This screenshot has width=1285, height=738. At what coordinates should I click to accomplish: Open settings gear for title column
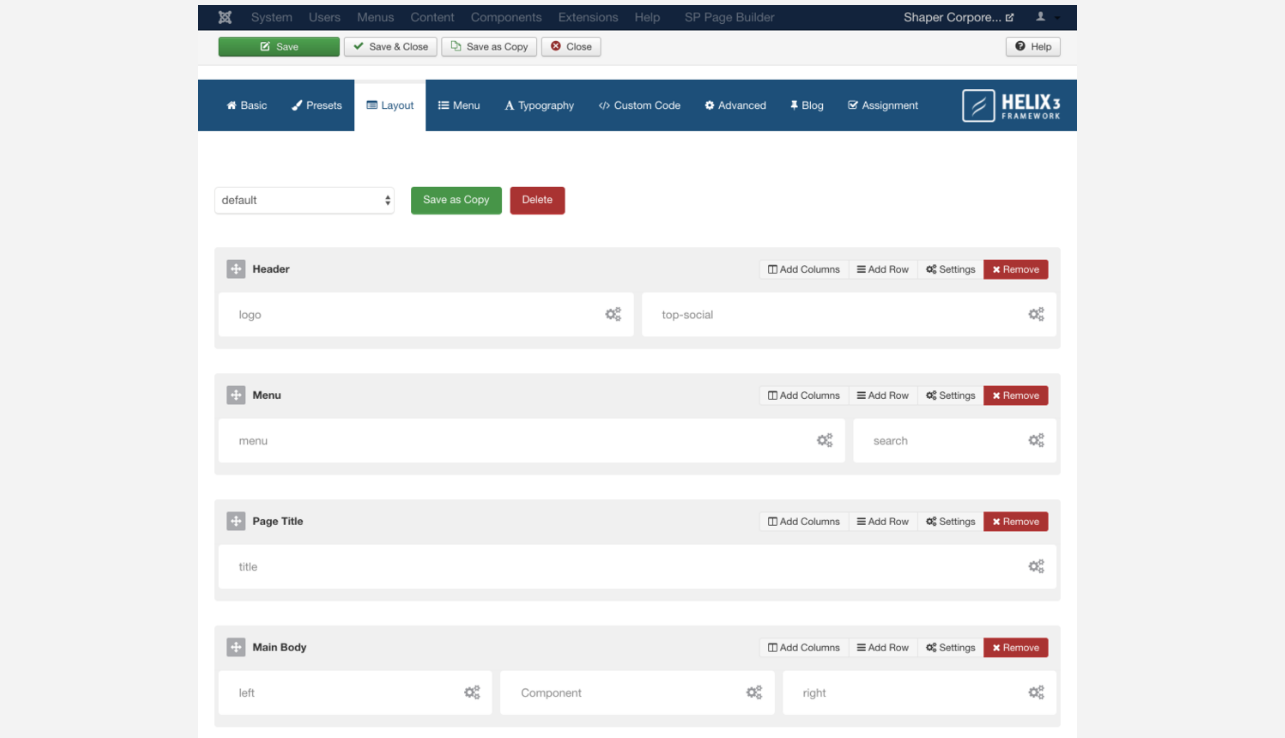[1036, 566]
